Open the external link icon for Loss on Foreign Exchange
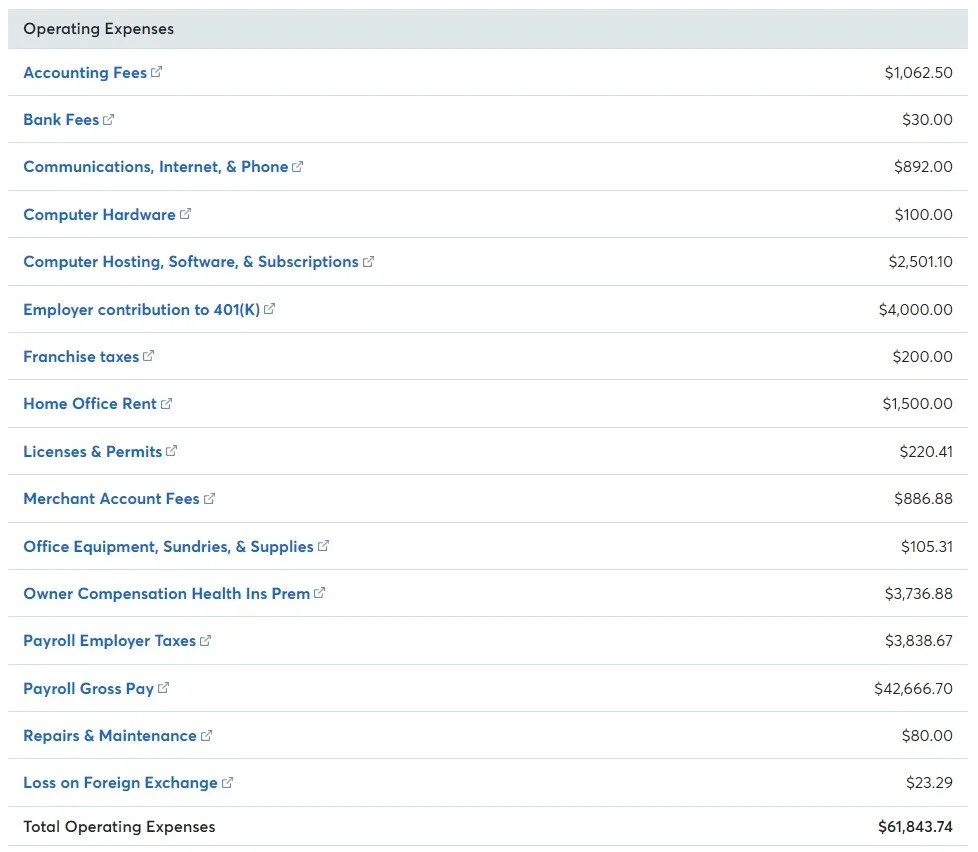978x852 pixels. (227, 782)
